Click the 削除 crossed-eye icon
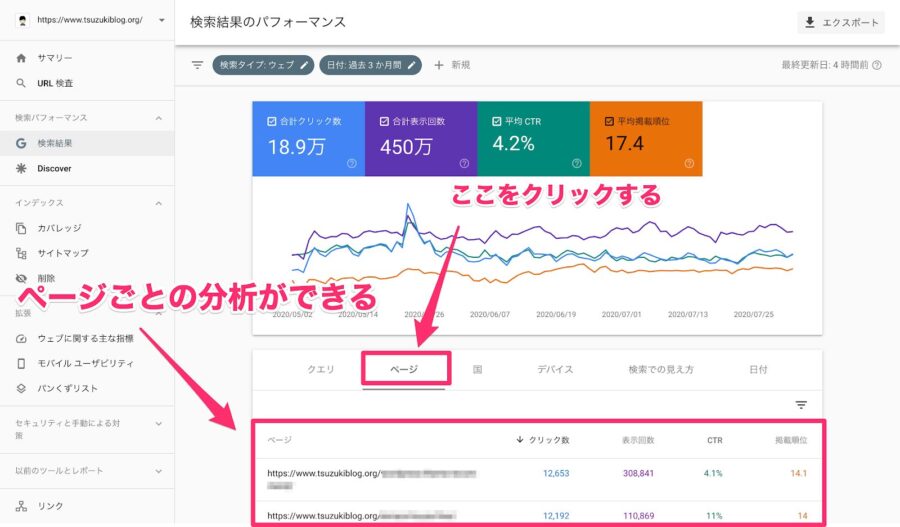900x527 pixels. click(21, 278)
